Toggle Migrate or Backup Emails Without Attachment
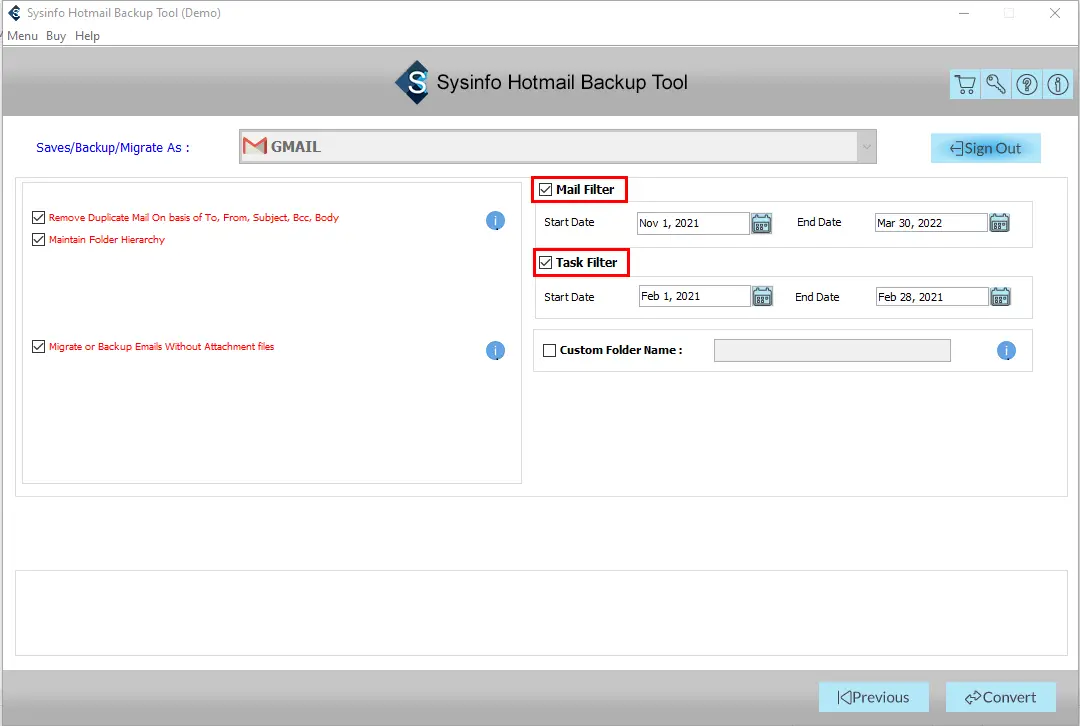 (39, 346)
